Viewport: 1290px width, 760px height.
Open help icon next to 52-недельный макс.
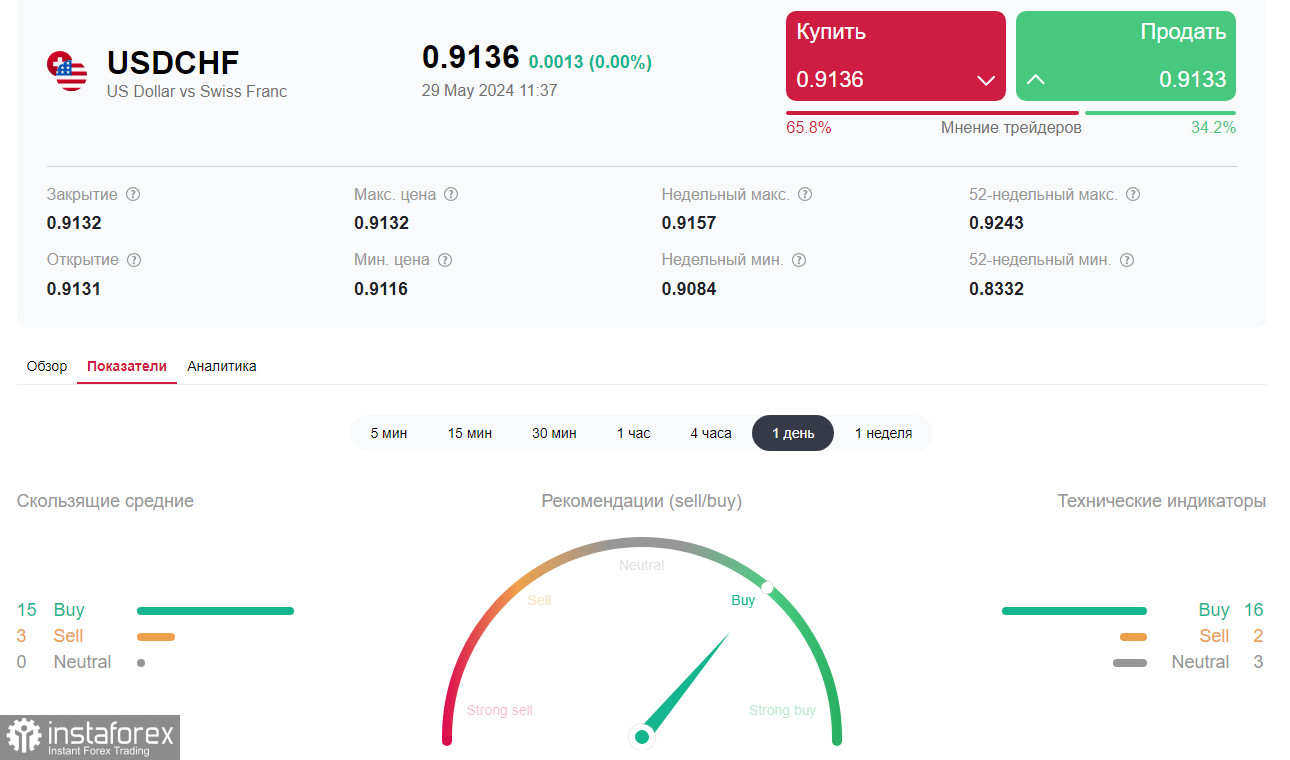tap(1133, 194)
